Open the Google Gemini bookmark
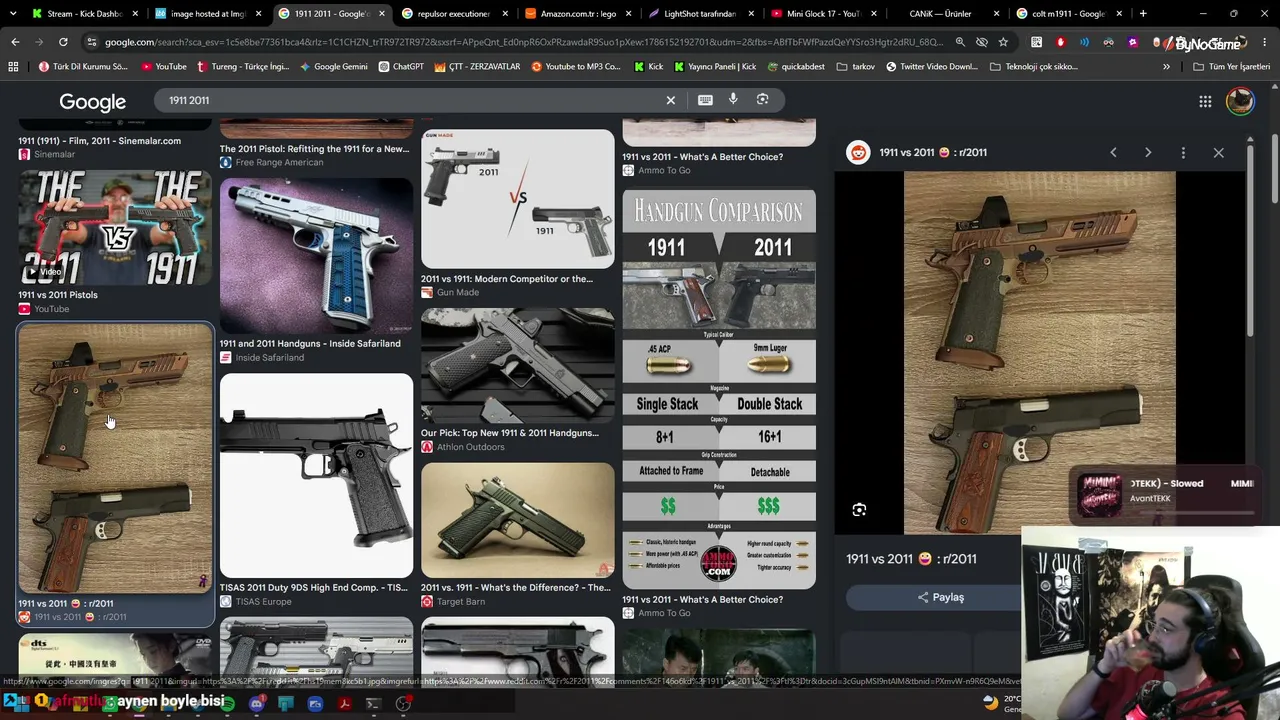 (x=334, y=67)
